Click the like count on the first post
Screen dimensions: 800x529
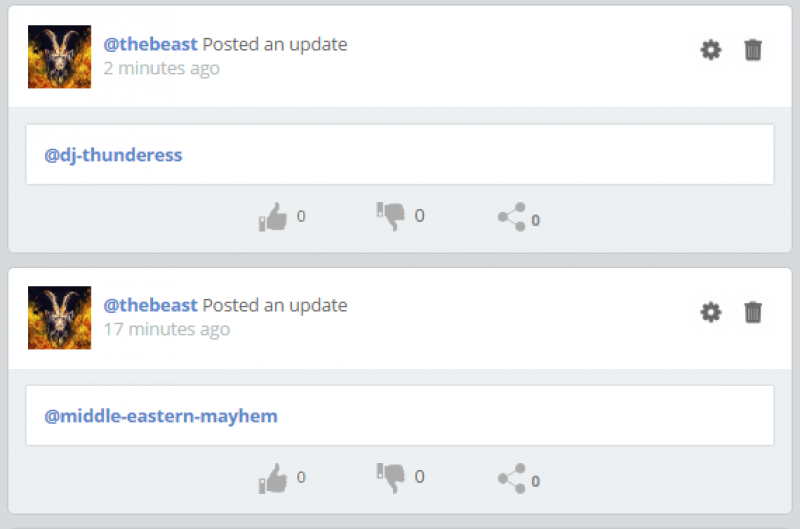pos(301,216)
